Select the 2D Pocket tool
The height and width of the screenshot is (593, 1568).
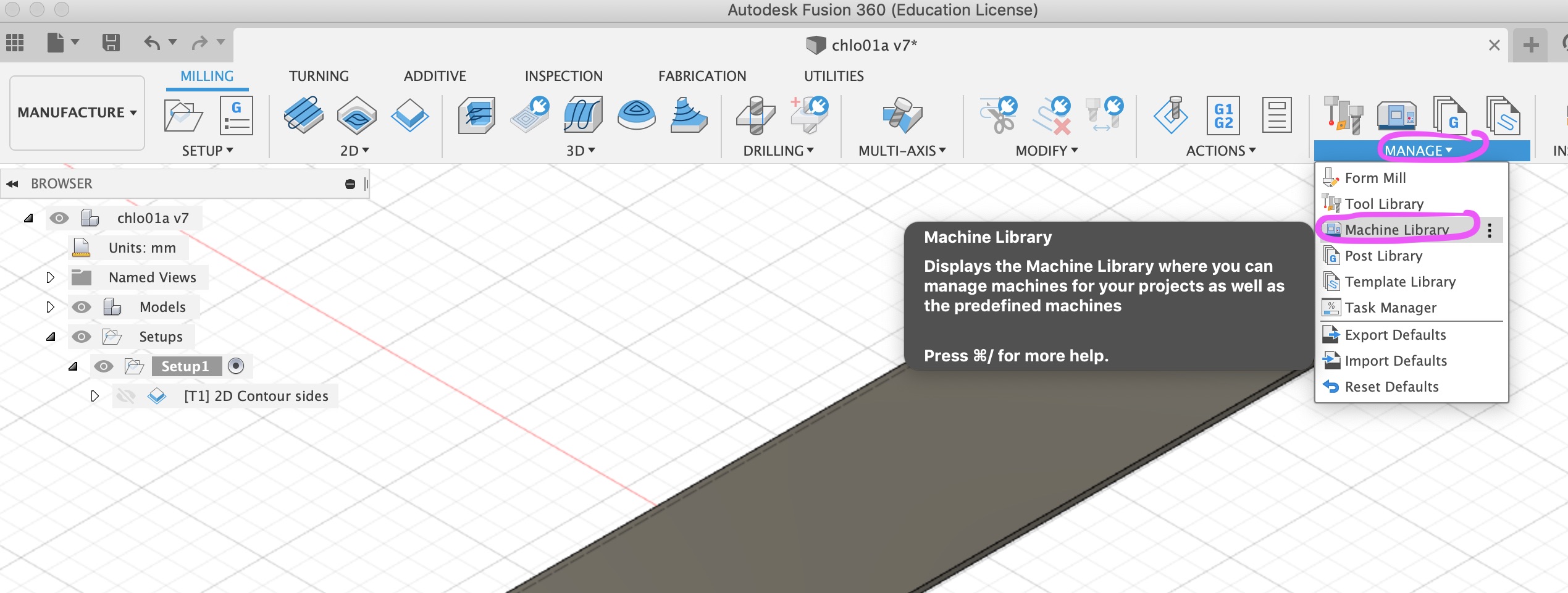(357, 115)
